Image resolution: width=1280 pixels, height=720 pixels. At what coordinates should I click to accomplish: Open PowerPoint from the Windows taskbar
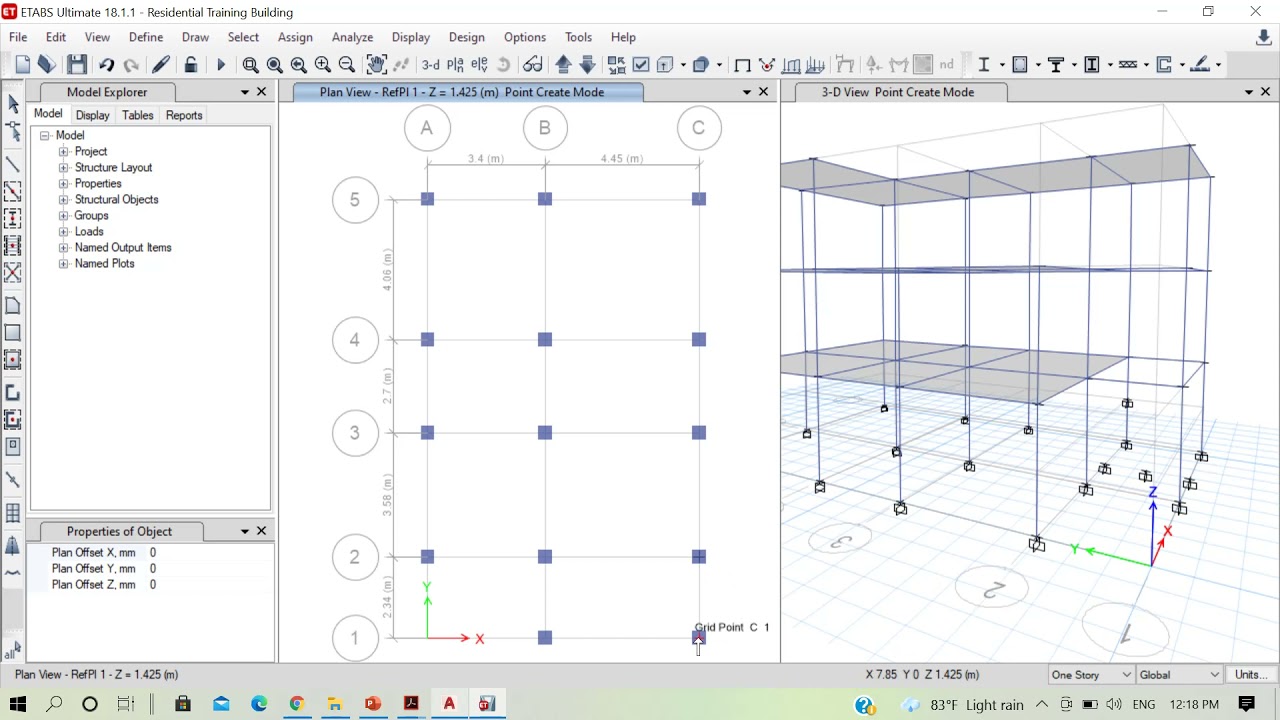(373, 704)
